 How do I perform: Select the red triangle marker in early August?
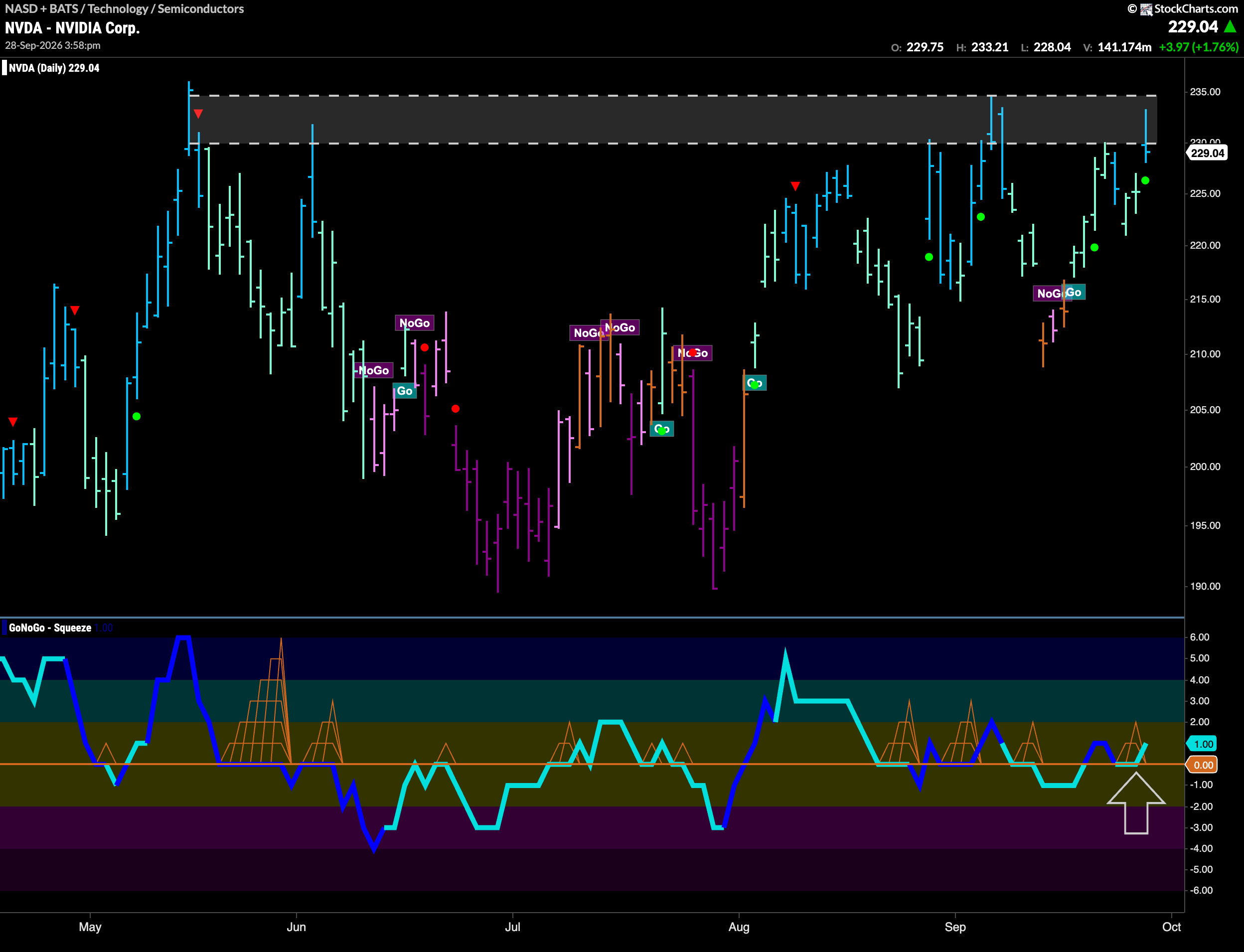point(795,186)
